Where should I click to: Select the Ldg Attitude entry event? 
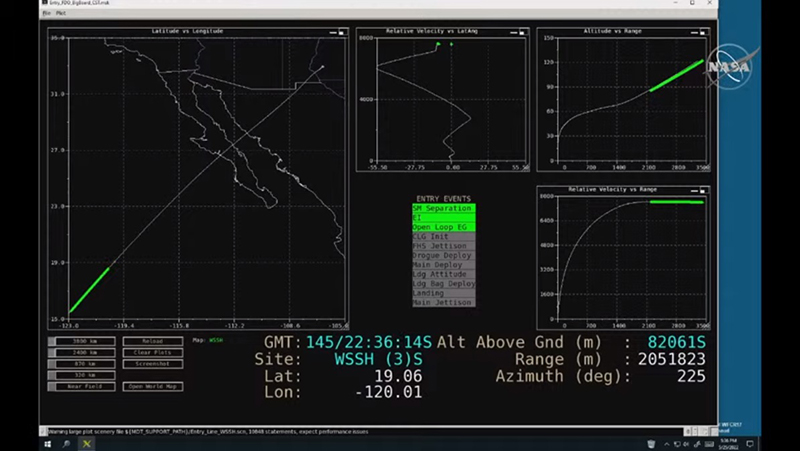[x=444, y=274]
